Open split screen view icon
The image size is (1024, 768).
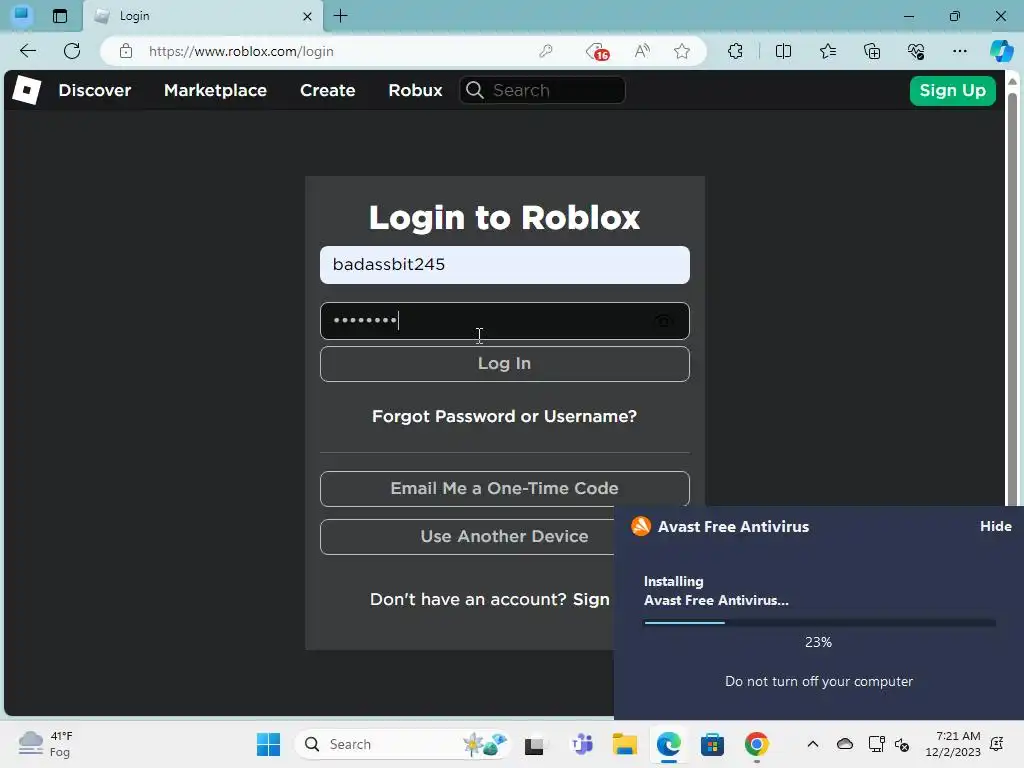(783, 51)
